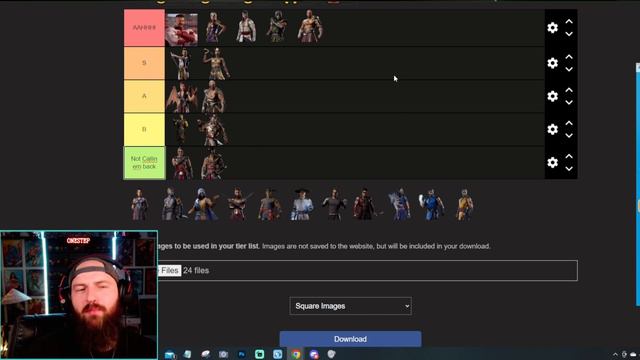Open settings gear for the red top tier
The image size is (640, 360).
[552, 28]
